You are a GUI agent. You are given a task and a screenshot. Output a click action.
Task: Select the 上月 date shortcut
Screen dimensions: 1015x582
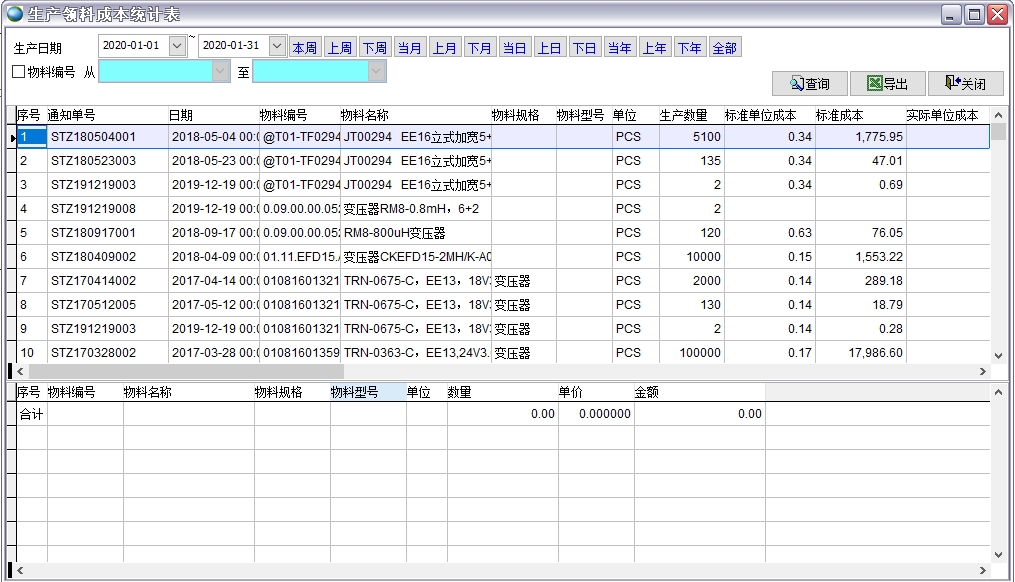pyautogui.click(x=444, y=48)
